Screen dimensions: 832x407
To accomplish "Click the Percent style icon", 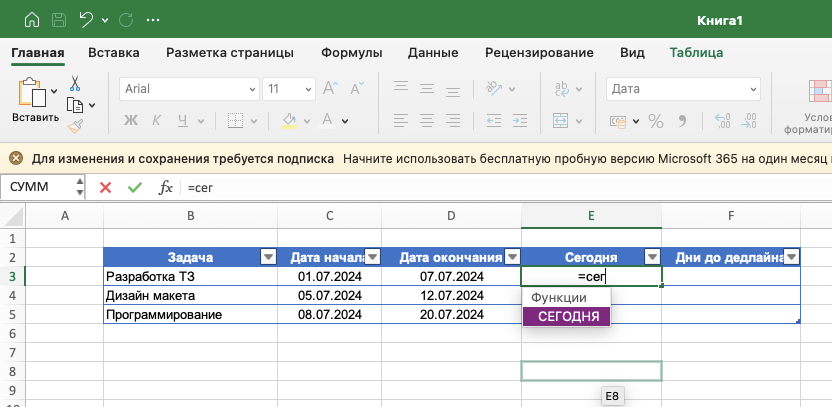I will [656, 121].
